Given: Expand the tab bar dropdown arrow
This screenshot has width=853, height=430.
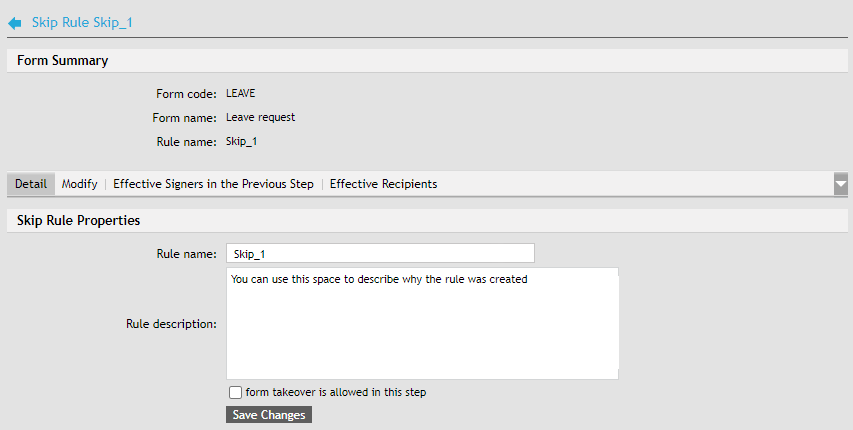Looking at the screenshot, I should click(x=841, y=184).
